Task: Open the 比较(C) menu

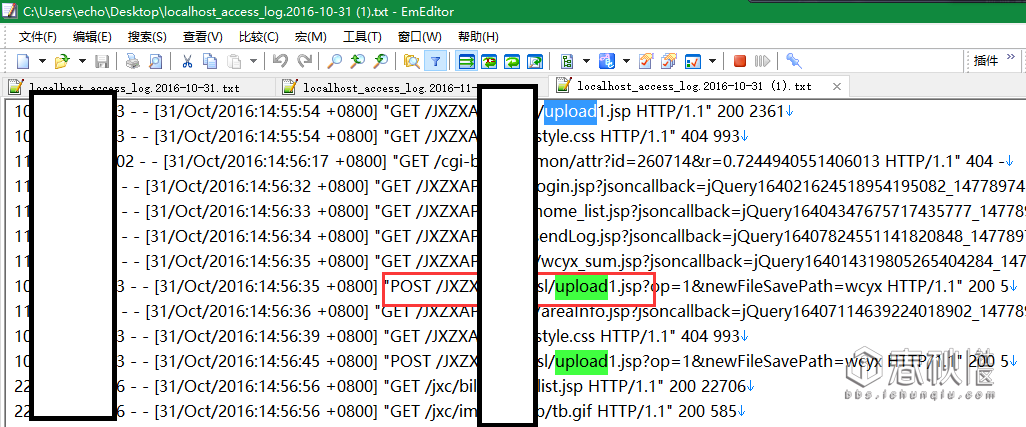Action: click(x=258, y=37)
